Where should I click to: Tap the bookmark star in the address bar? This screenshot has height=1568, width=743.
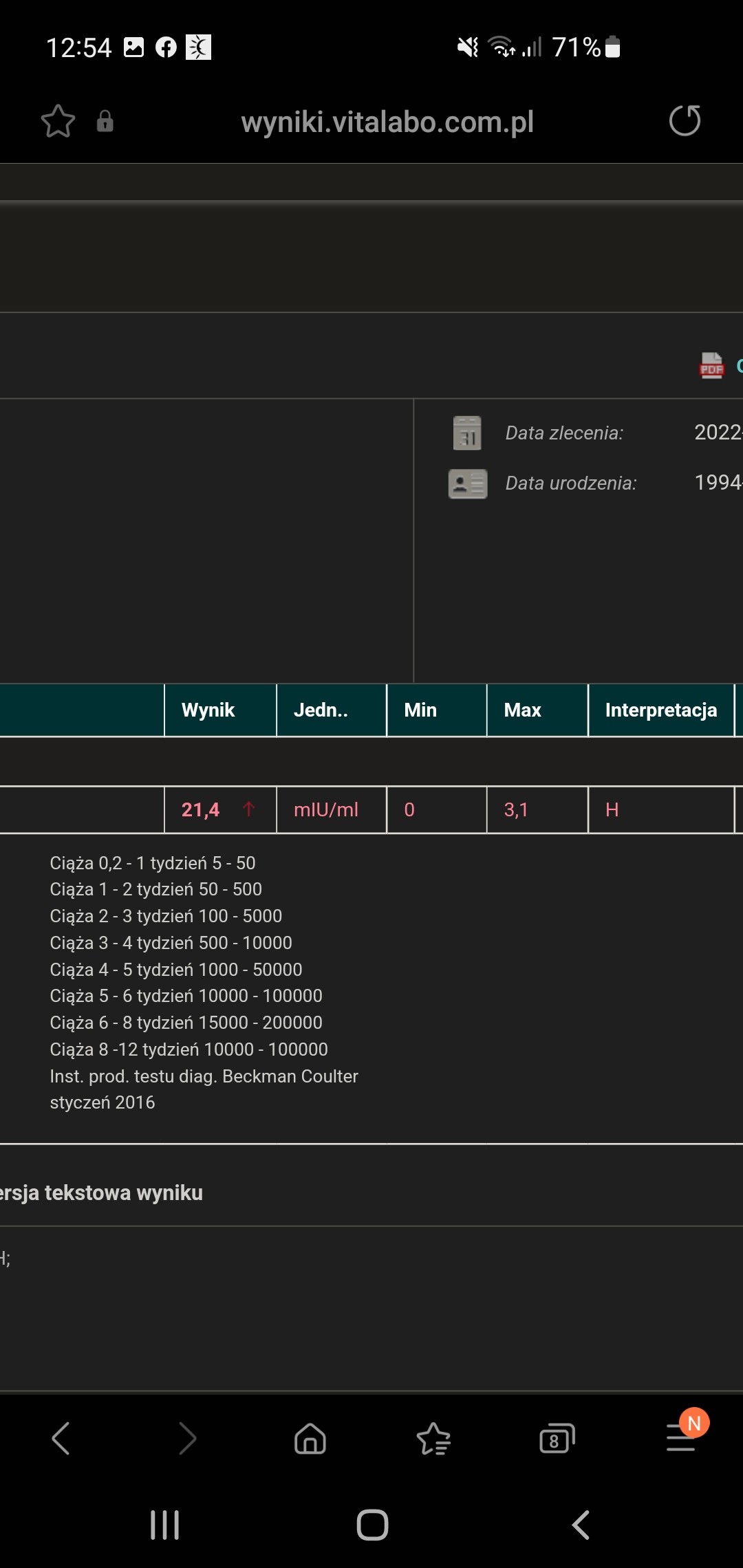coord(58,122)
